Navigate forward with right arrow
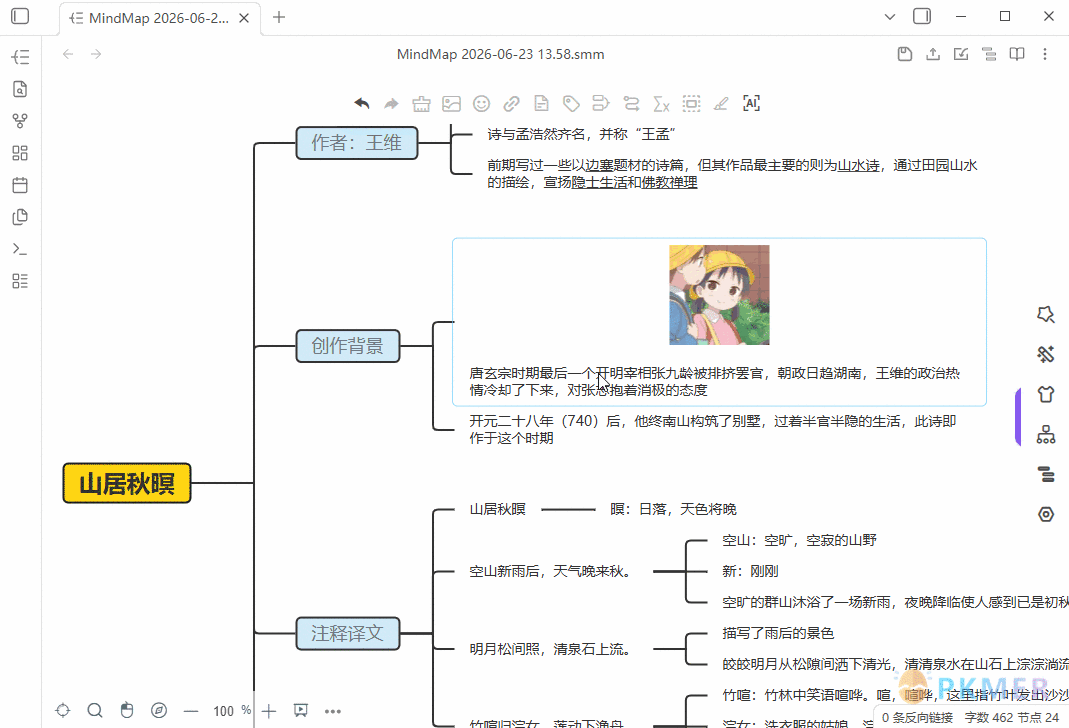This screenshot has width=1069, height=728. tap(96, 54)
